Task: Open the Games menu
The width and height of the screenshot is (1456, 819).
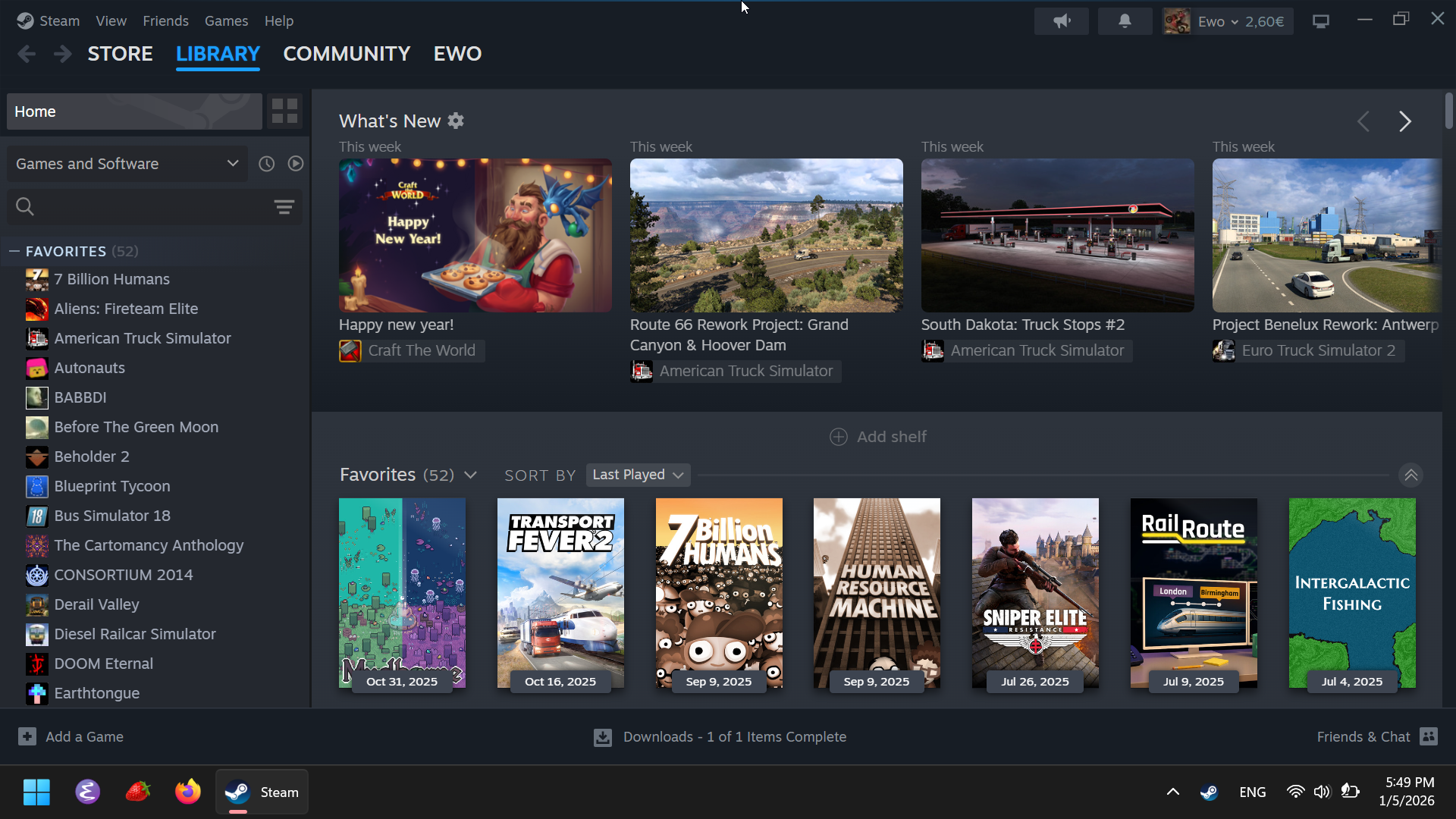Action: coord(226,21)
